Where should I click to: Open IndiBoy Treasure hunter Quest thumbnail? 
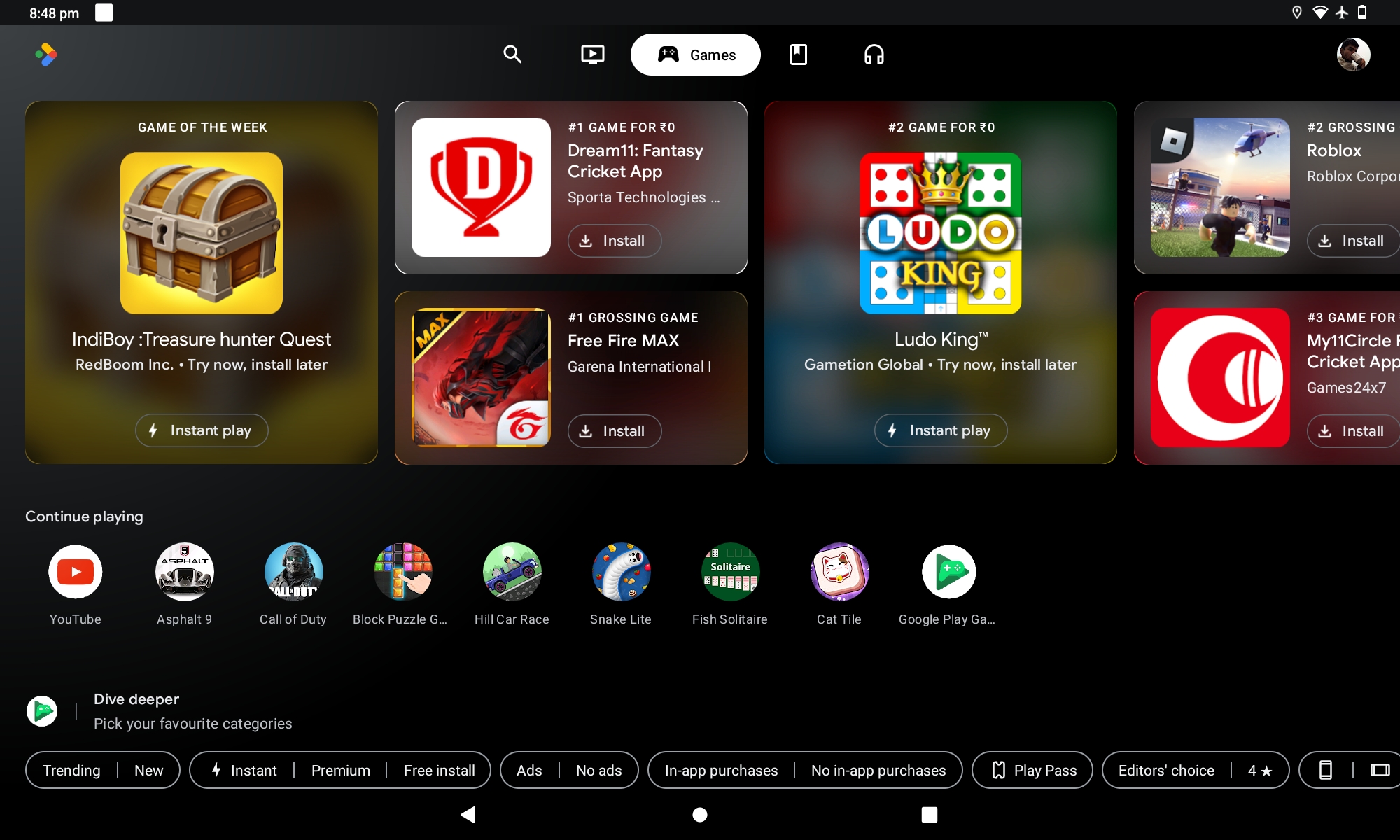202,233
